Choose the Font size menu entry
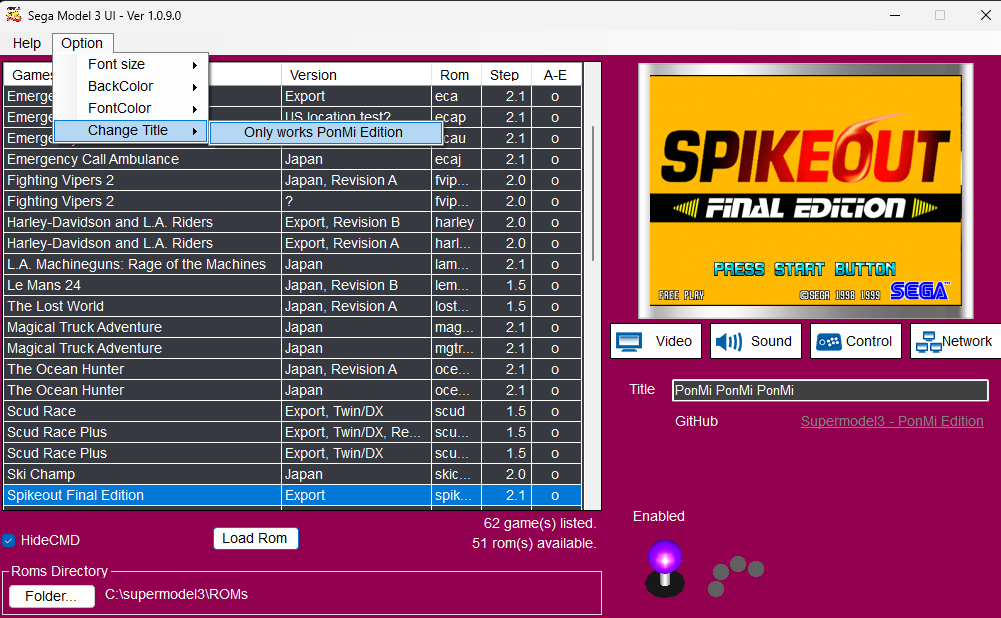Screen dimensions: 1001x618 (131, 64)
